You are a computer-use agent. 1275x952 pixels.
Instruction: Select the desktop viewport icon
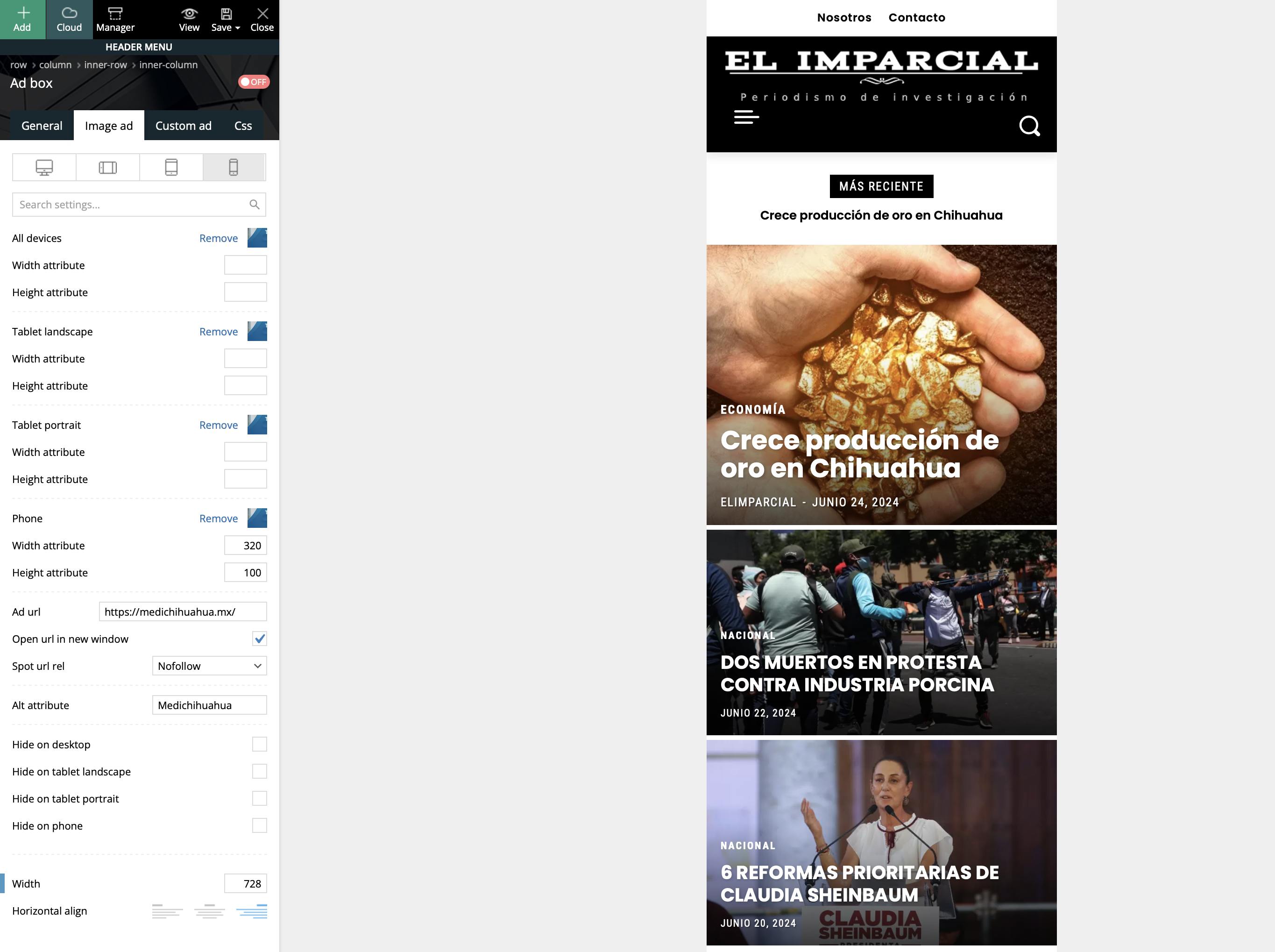(44, 167)
